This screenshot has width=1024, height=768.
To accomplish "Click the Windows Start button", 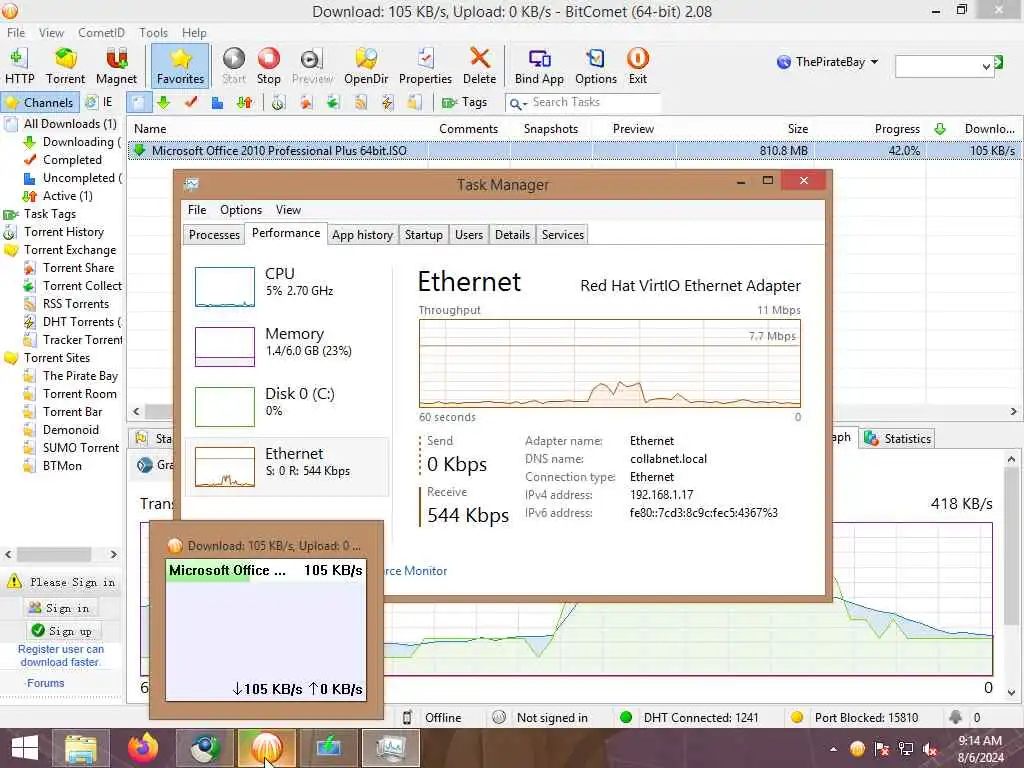I will pyautogui.click(x=24, y=748).
